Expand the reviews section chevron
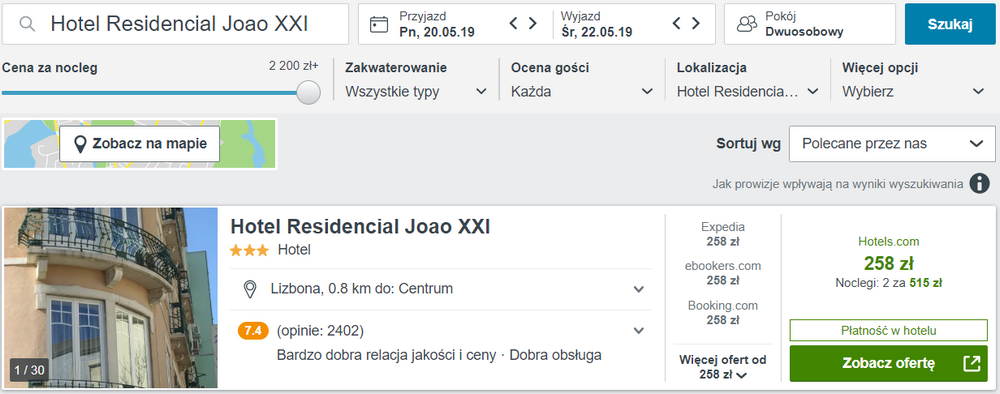 pos(638,331)
